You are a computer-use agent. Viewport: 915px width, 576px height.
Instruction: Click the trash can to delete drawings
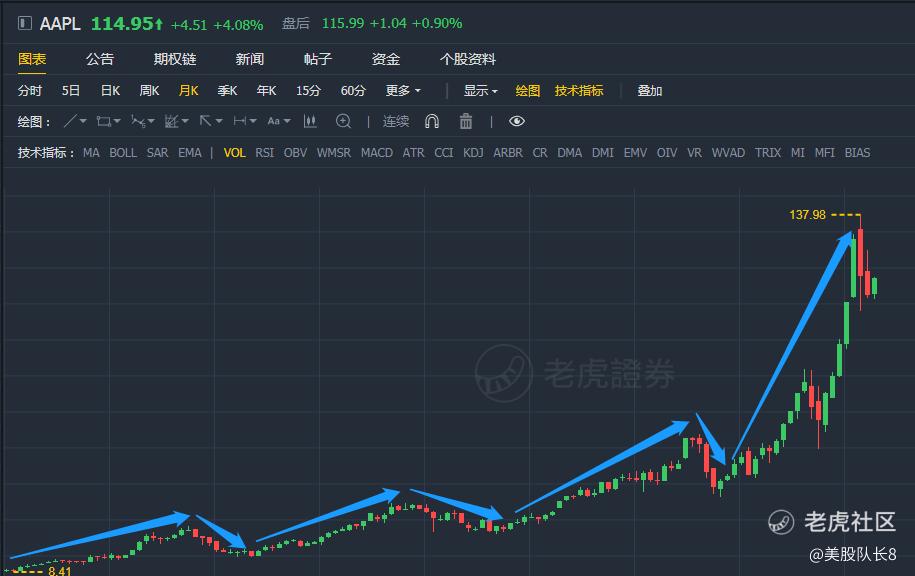(466, 121)
